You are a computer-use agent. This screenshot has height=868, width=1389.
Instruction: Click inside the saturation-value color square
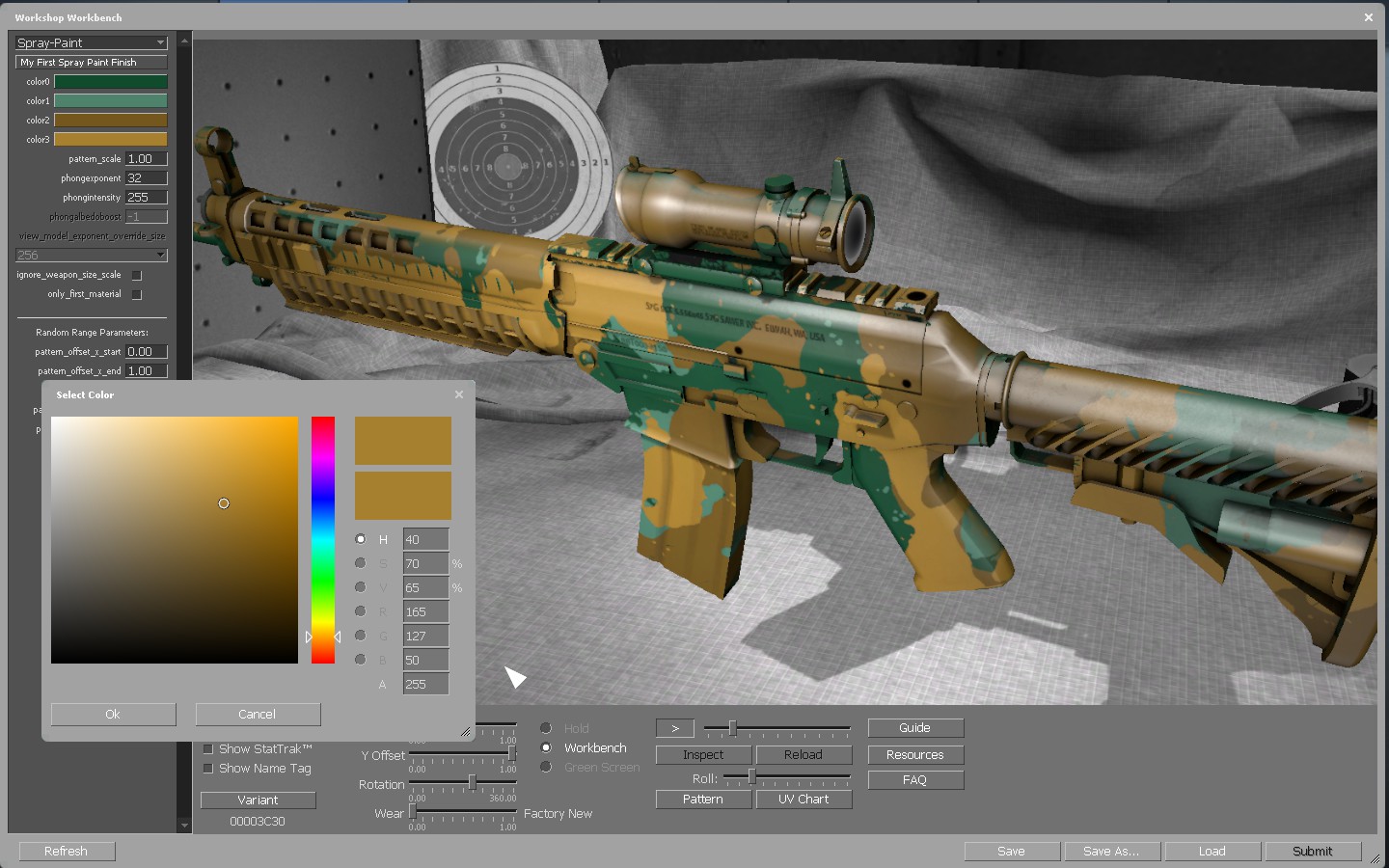click(x=175, y=540)
